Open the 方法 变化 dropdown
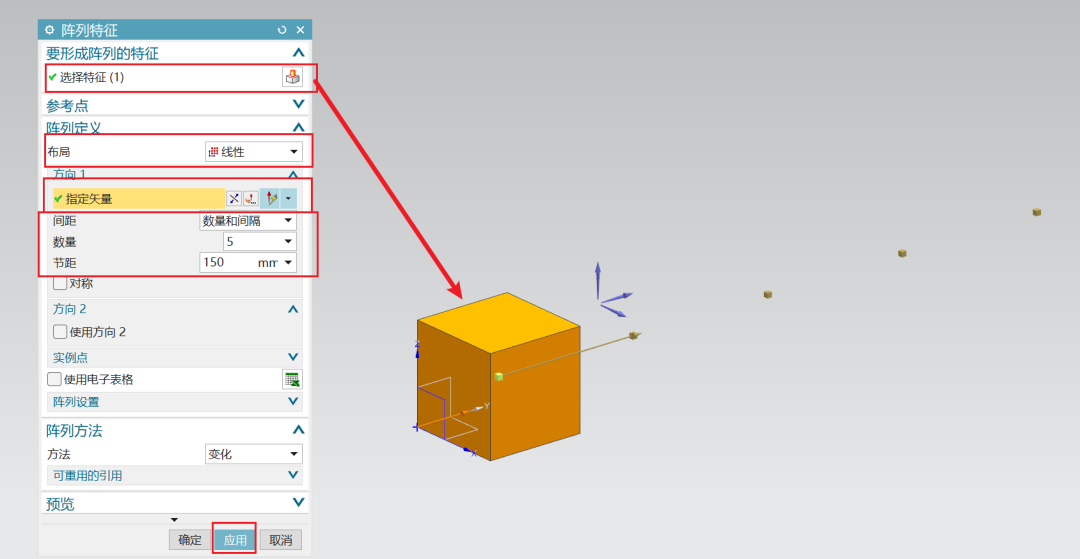This screenshot has height=559, width=1080. pyautogui.click(x=253, y=454)
